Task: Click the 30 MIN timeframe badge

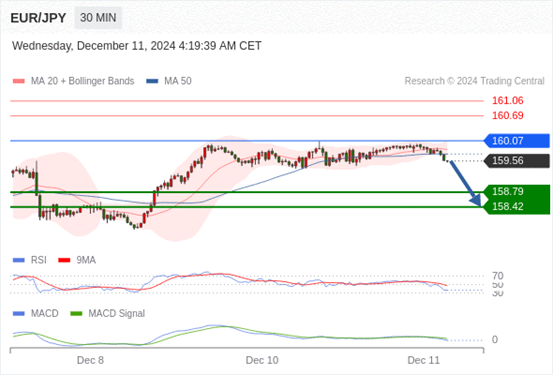Action: pyautogui.click(x=98, y=18)
